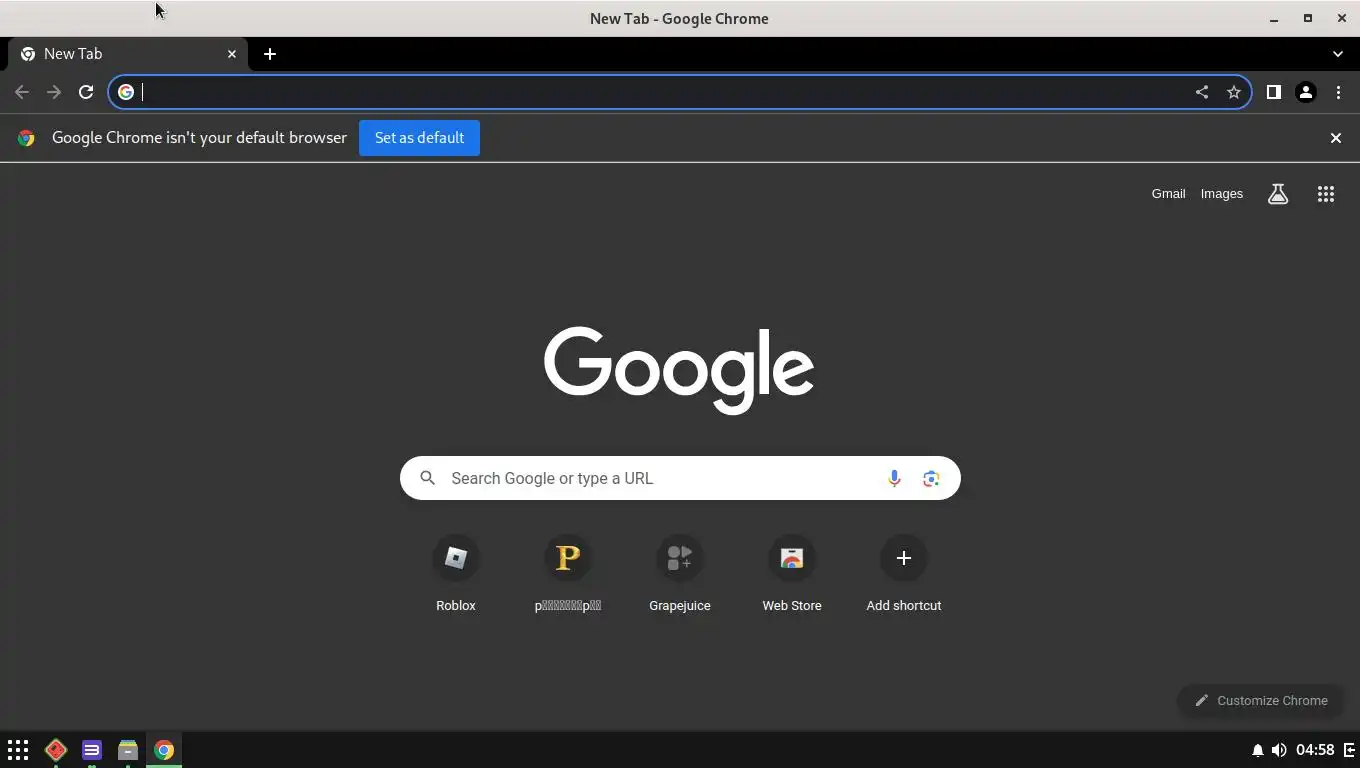Open notifications bell in system tray
The width and height of the screenshot is (1360, 768).
coord(1258,750)
